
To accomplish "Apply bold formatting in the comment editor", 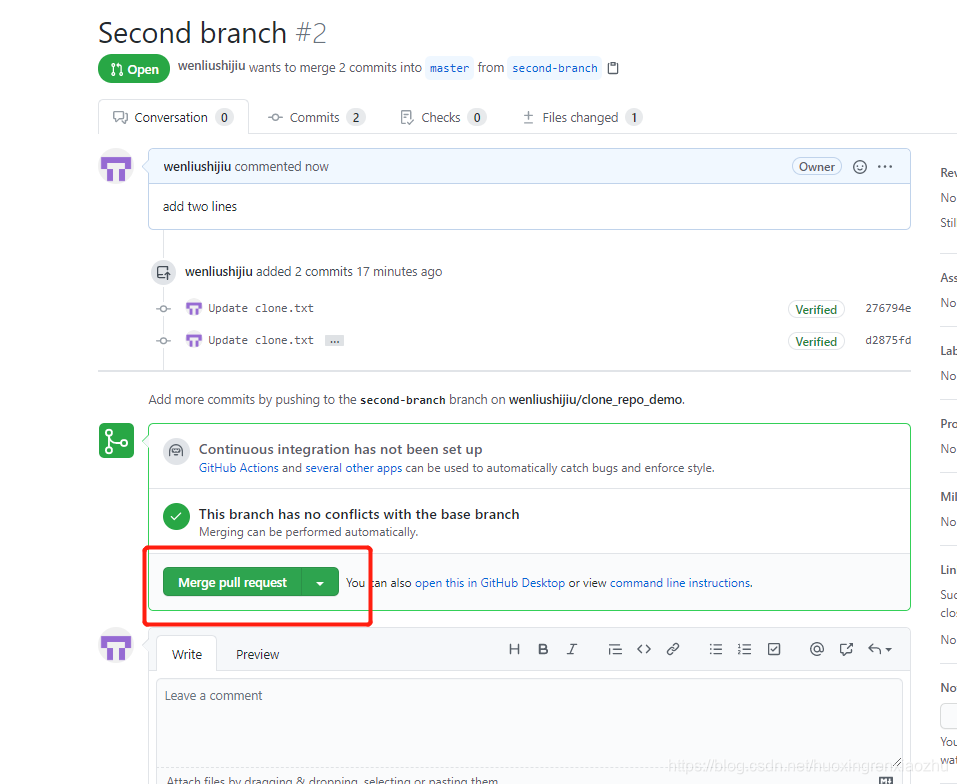I will click(543, 649).
